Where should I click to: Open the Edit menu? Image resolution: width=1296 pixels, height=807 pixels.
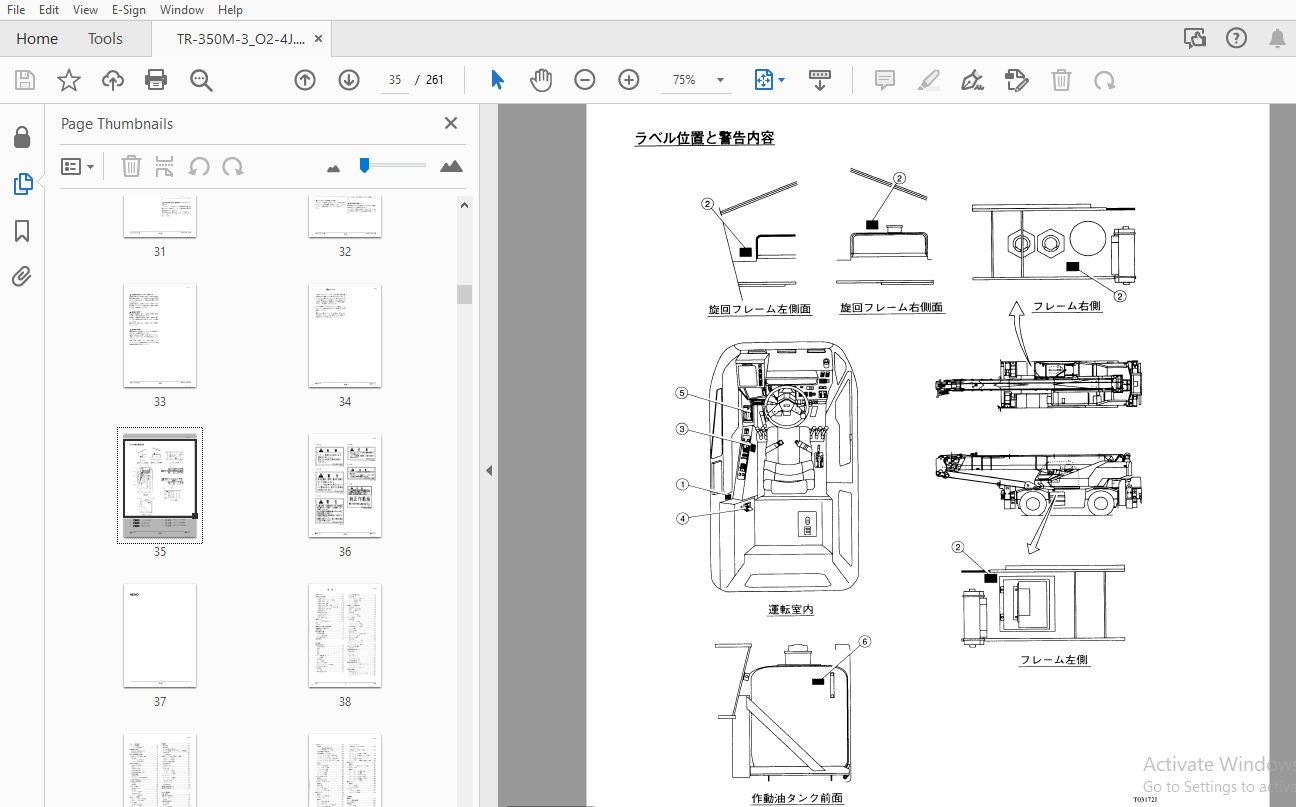pyautogui.click(x=49, y=9)
